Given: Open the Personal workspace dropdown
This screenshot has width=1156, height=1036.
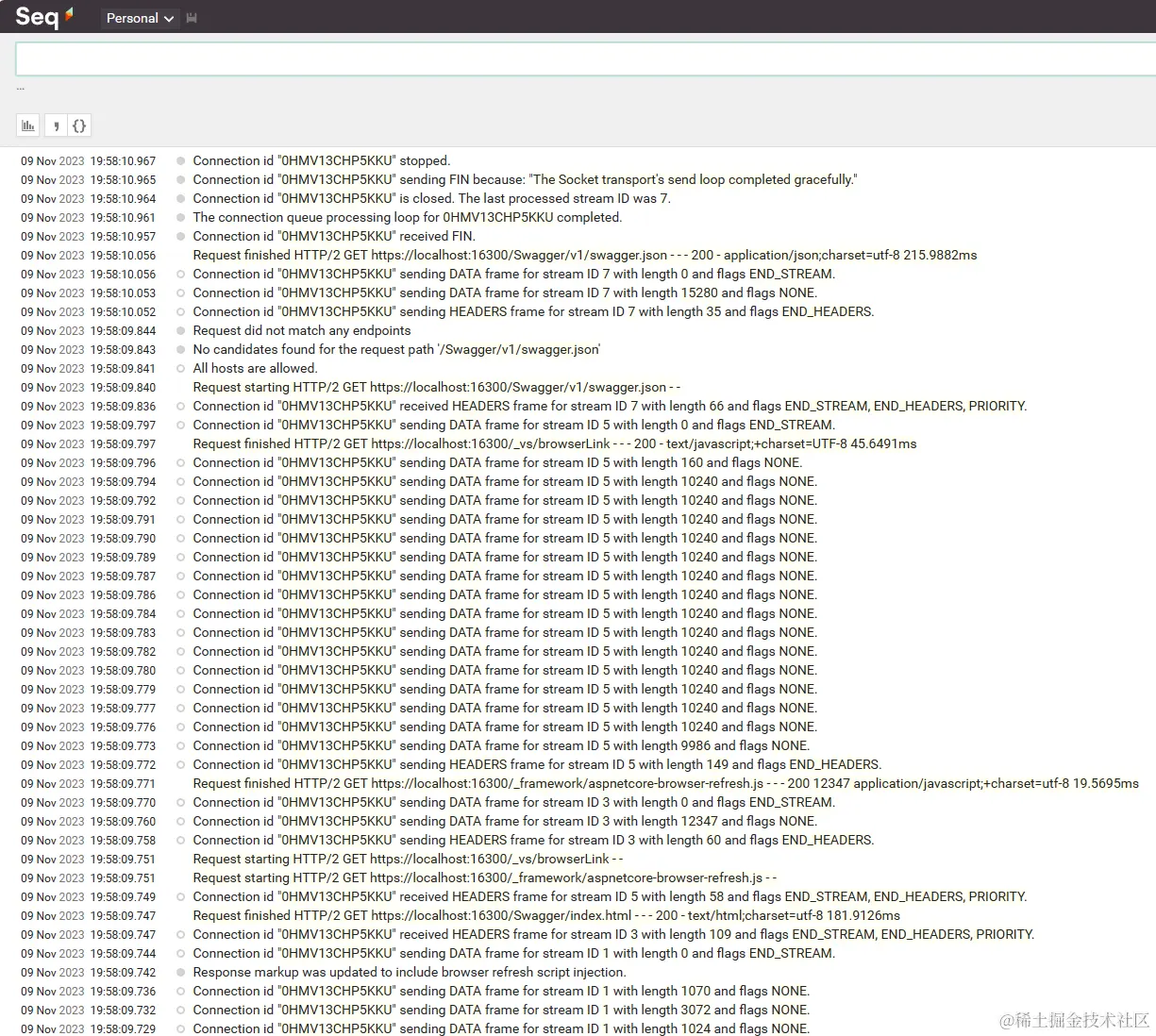Looking at the screenshot, I should [140, 18].
